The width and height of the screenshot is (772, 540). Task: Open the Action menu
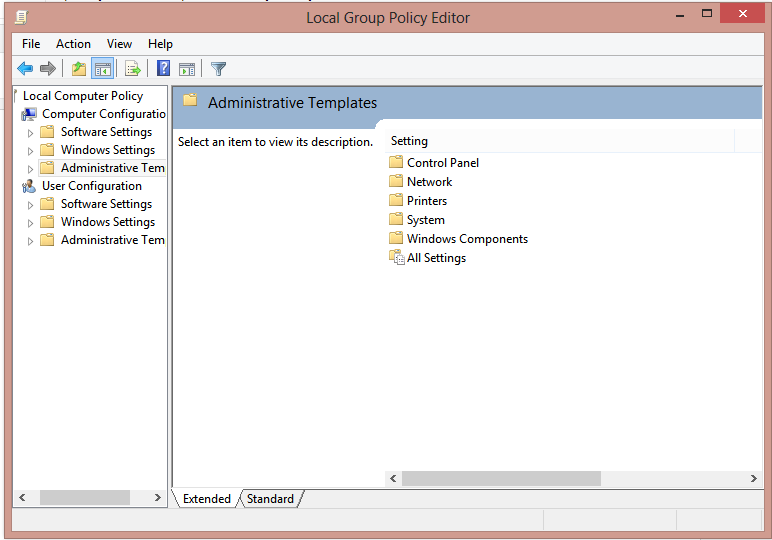tap(73, 44)
